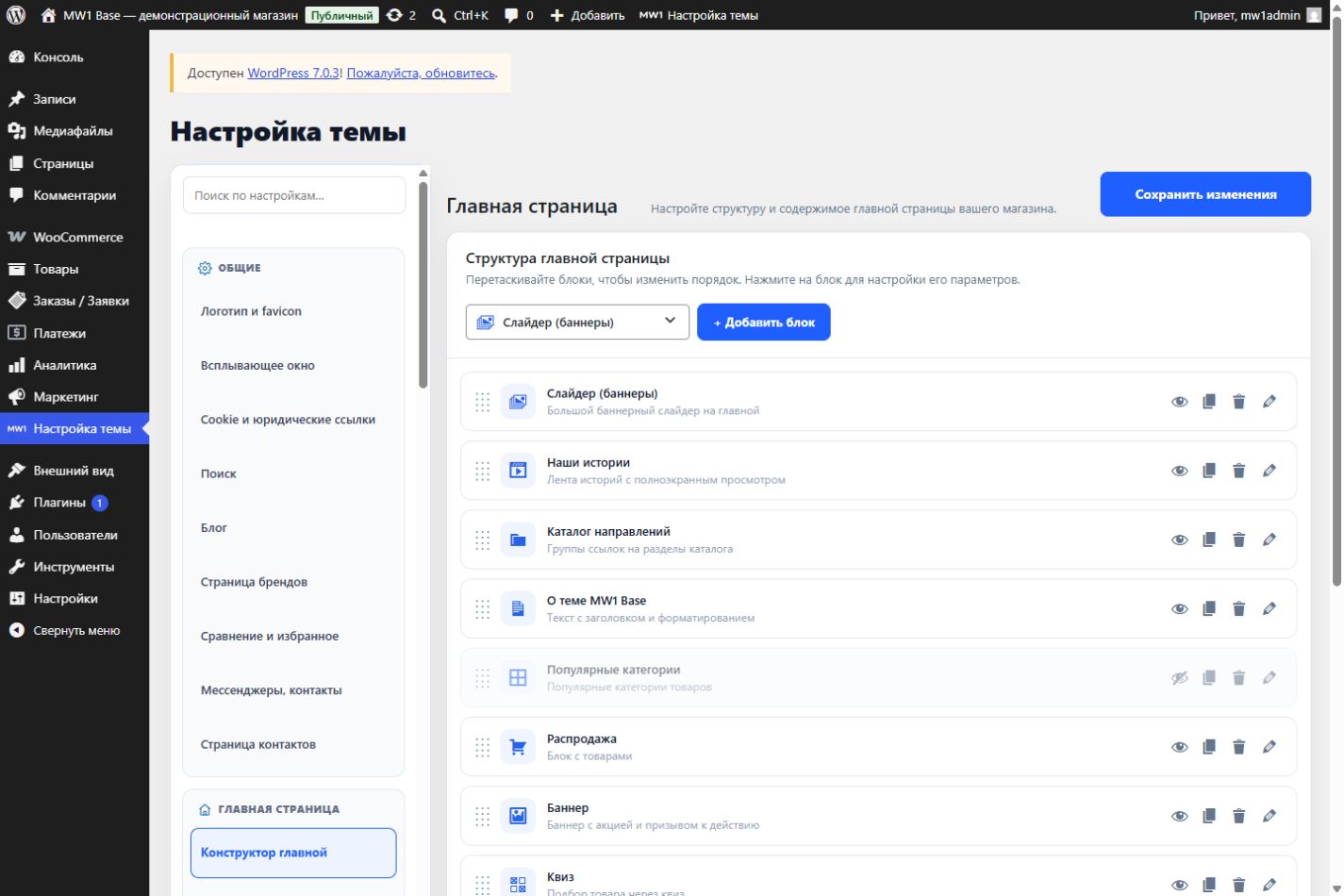This screenshot has height=896, width=1344.
Task: Delete the Баннер block
Action: point(1239,816)
